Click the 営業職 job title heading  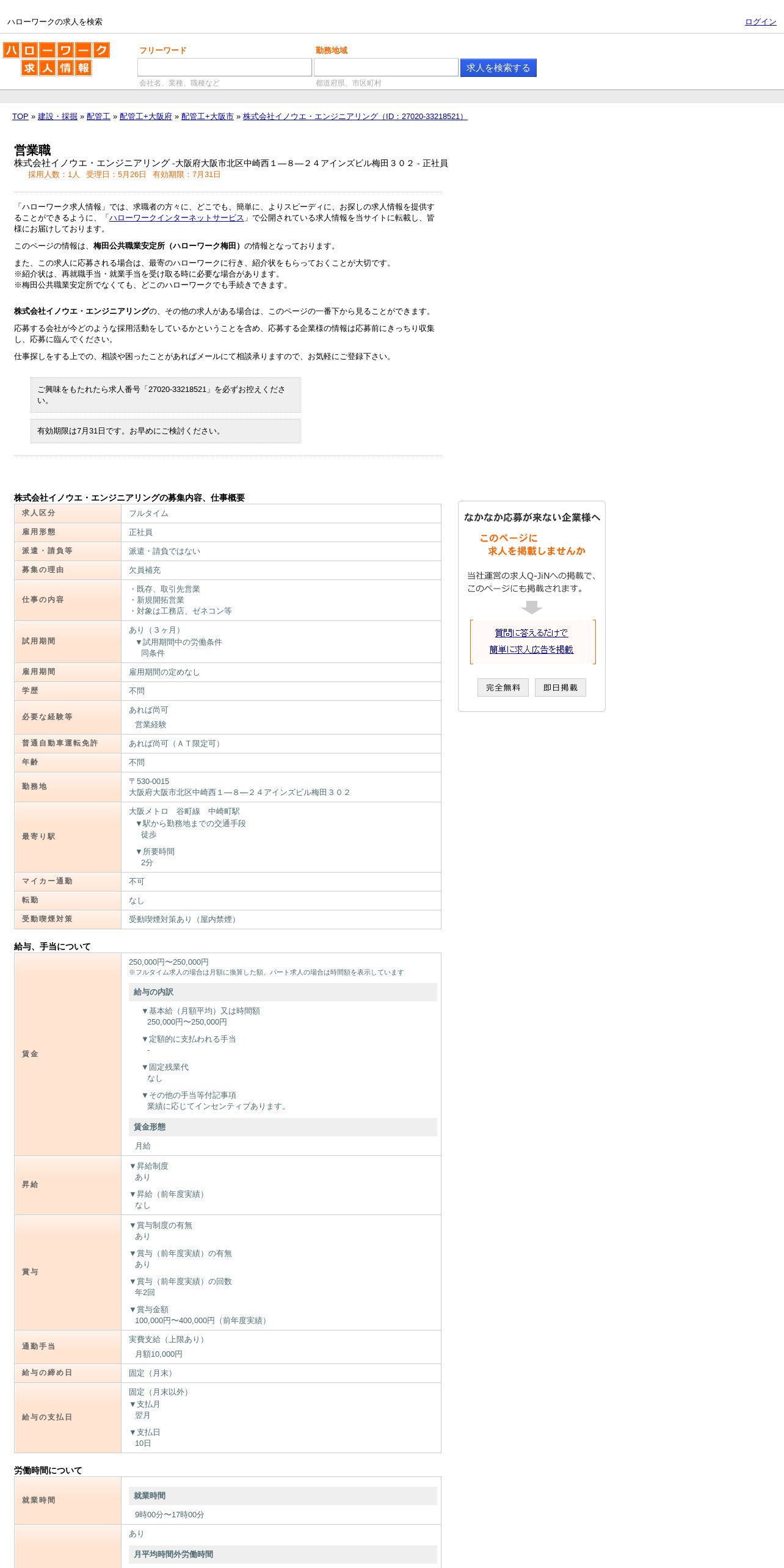point(32,150)
